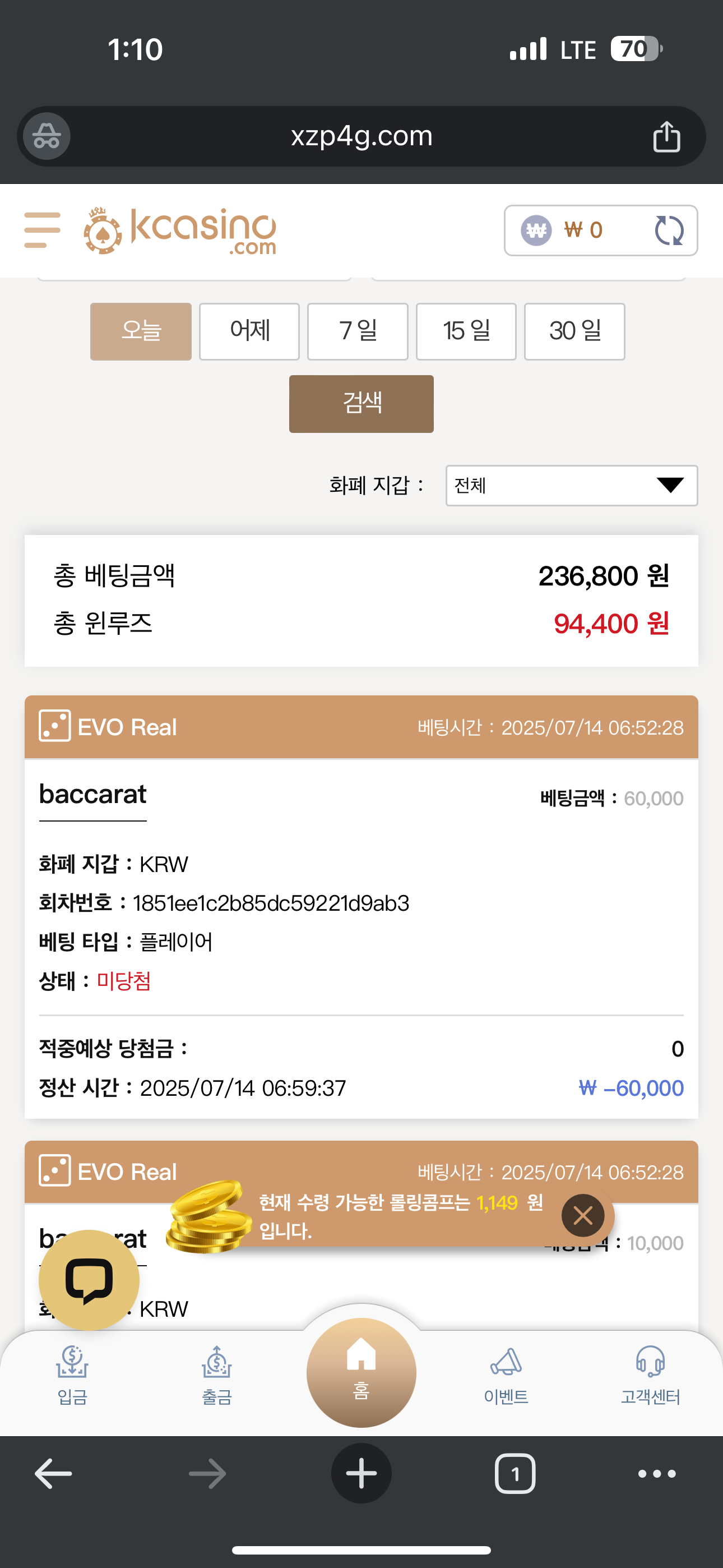The width and height of the screenshot is (723, 1568).
Task: Tap the kcasino.com logo
Action: 180,230
